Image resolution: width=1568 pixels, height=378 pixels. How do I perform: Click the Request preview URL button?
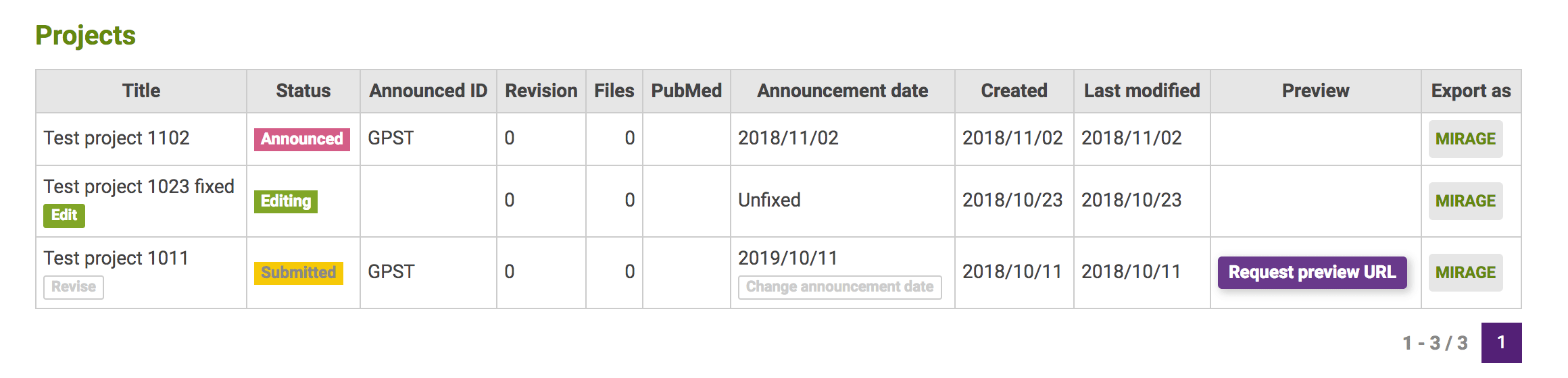coord(1312,272)
